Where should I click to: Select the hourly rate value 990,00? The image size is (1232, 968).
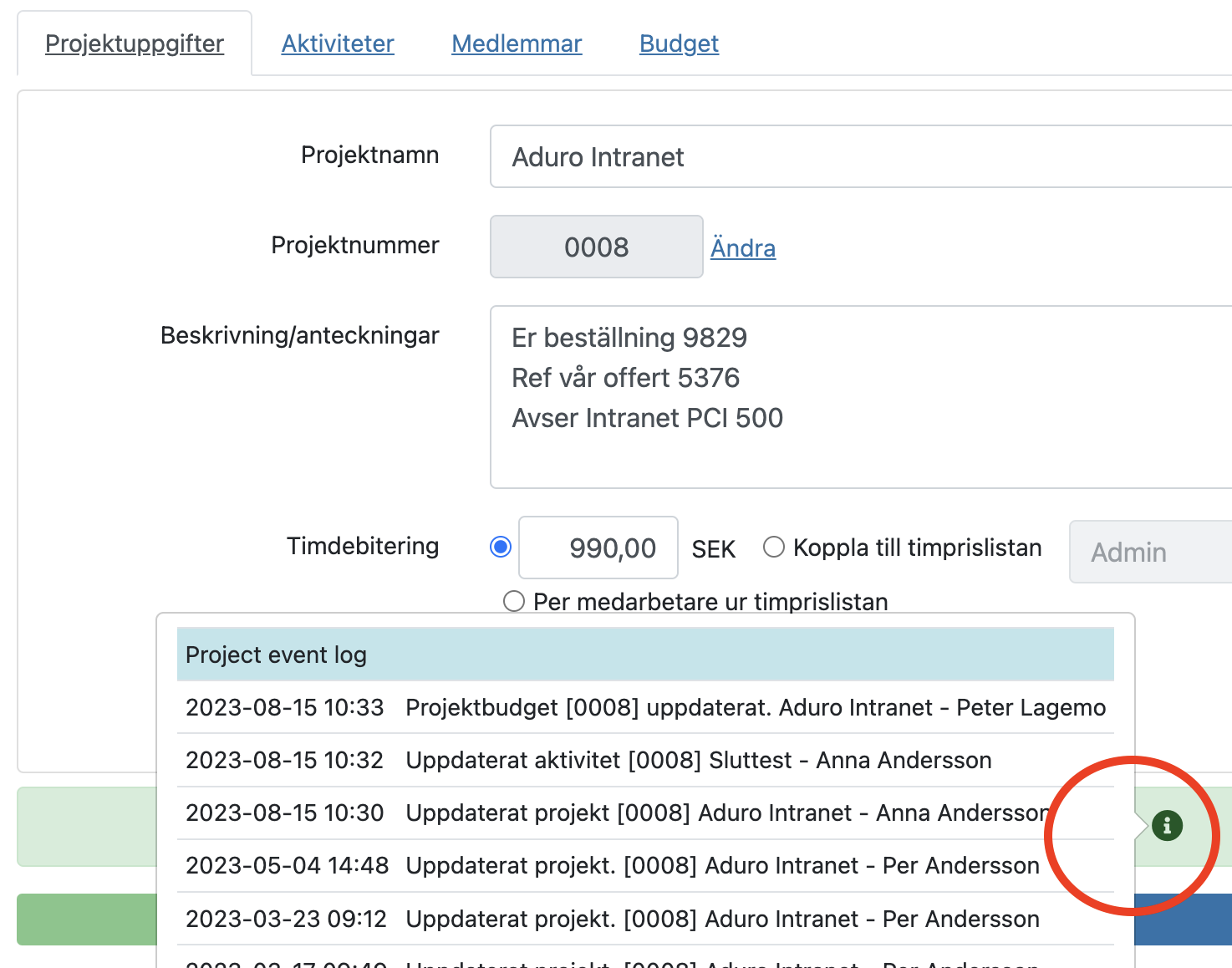coord(598,548)
